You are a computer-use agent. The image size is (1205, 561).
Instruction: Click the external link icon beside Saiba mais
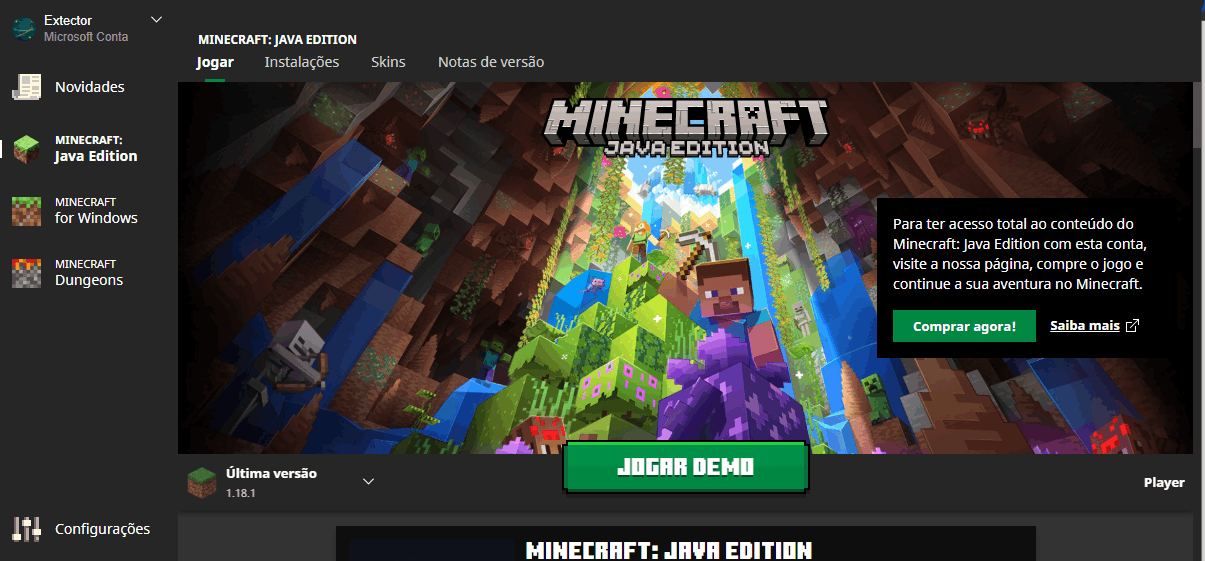(x=1132, y=326)
